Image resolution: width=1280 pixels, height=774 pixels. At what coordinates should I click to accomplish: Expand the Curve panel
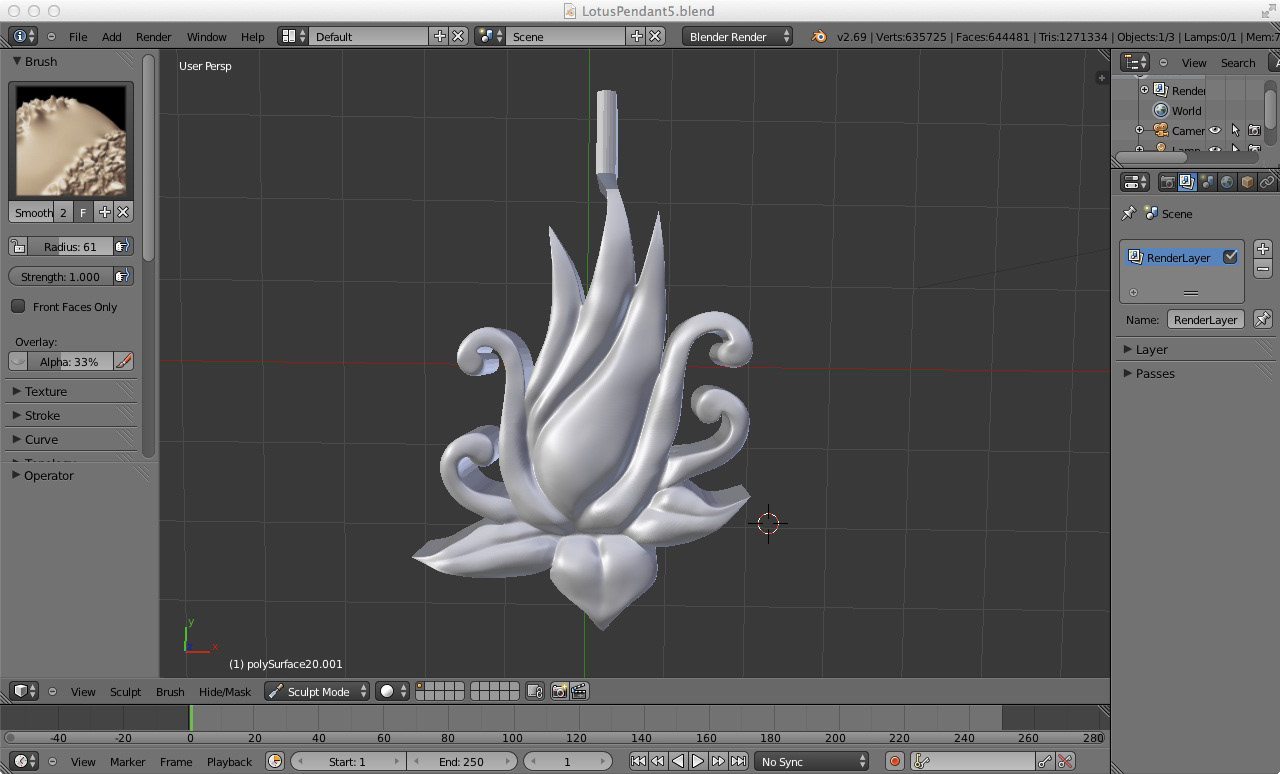click(x=72, y=439)
